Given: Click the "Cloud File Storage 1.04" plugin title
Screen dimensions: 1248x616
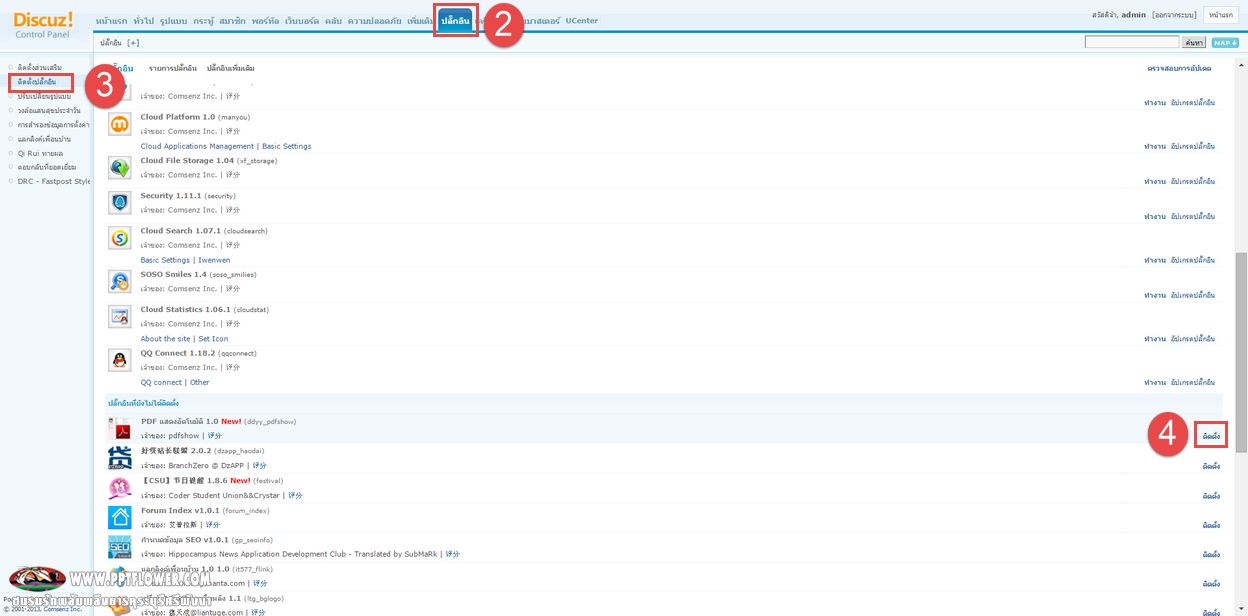Looking at the screenshot, I should 187,160.
